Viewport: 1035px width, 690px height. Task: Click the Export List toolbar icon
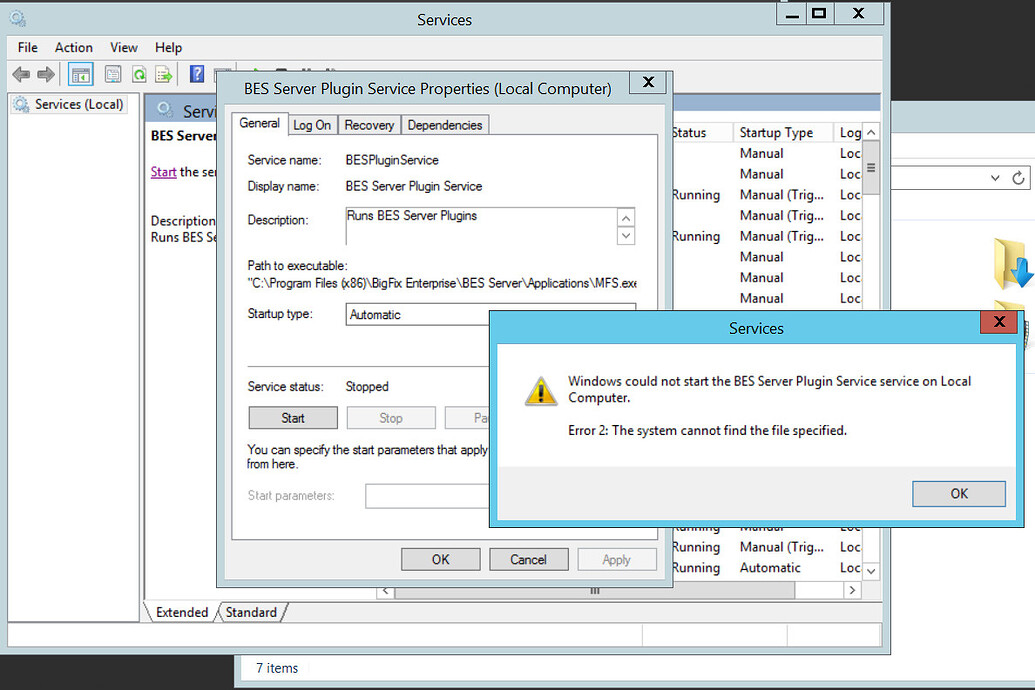tap(163, 73)
